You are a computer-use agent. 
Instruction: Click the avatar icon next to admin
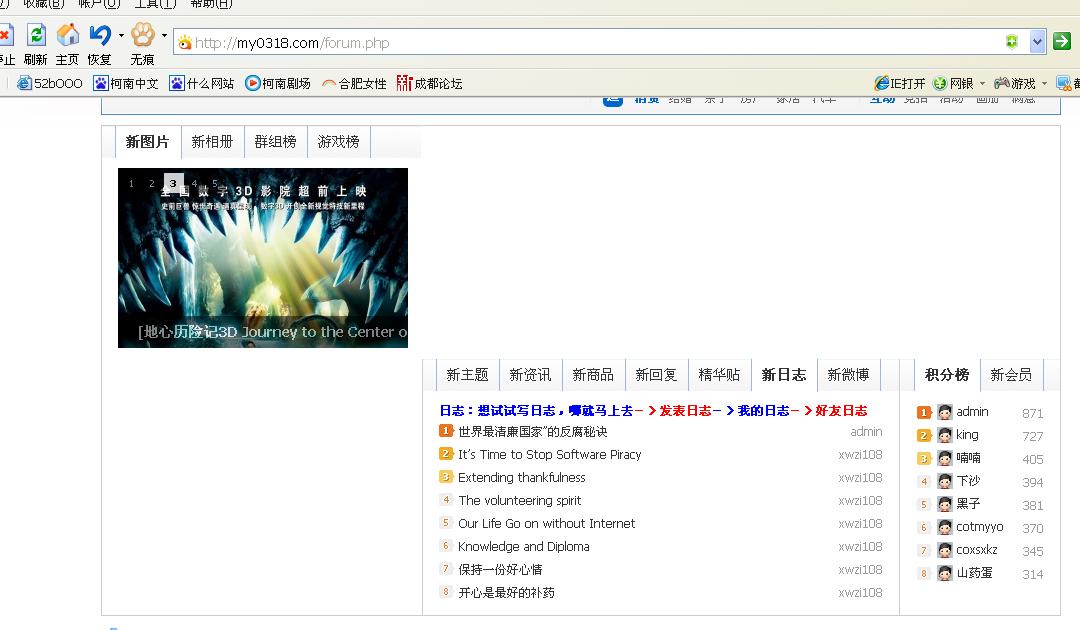[945, 412]
